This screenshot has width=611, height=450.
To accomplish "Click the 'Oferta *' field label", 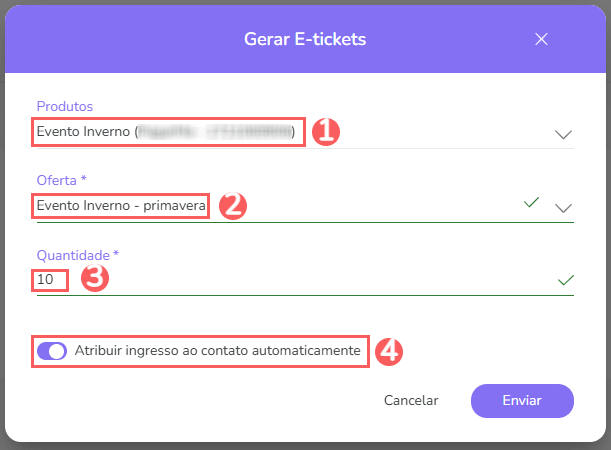I will (x=62, y=181).
